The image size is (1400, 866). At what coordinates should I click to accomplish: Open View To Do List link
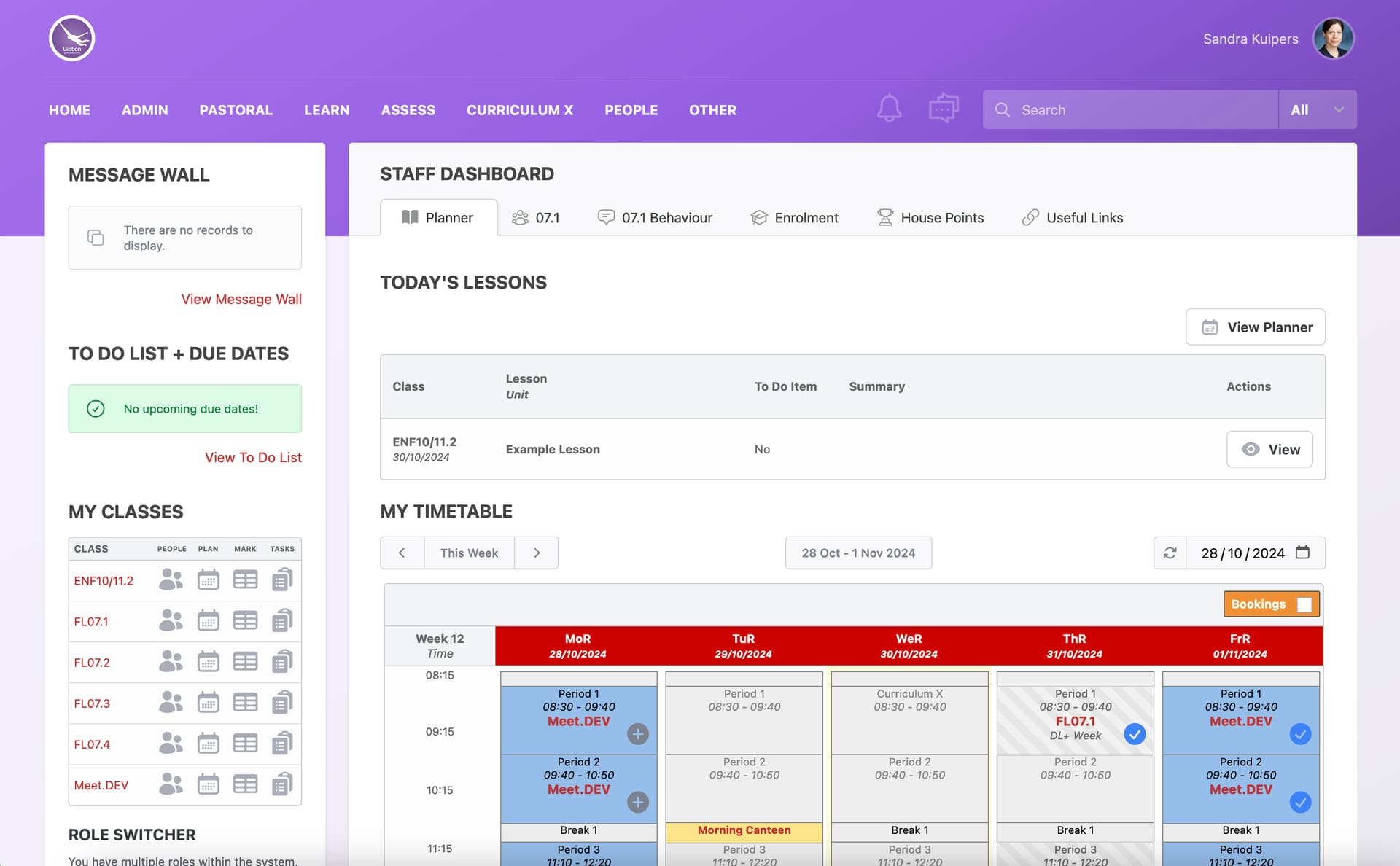coord(253,457)
